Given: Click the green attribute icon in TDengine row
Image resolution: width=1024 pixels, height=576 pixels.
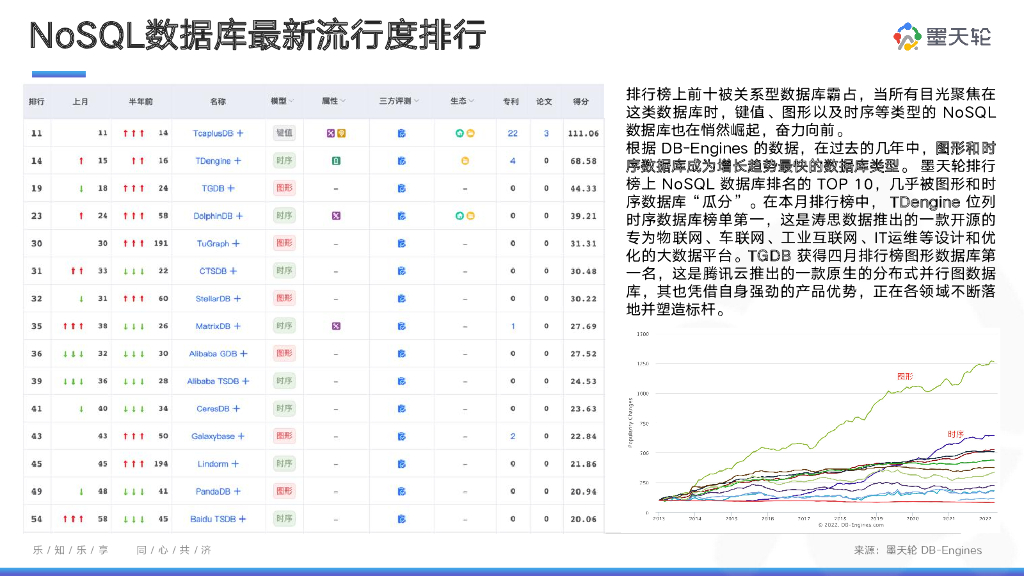Looking at the screenshot, I should click(x=337, y=160).
